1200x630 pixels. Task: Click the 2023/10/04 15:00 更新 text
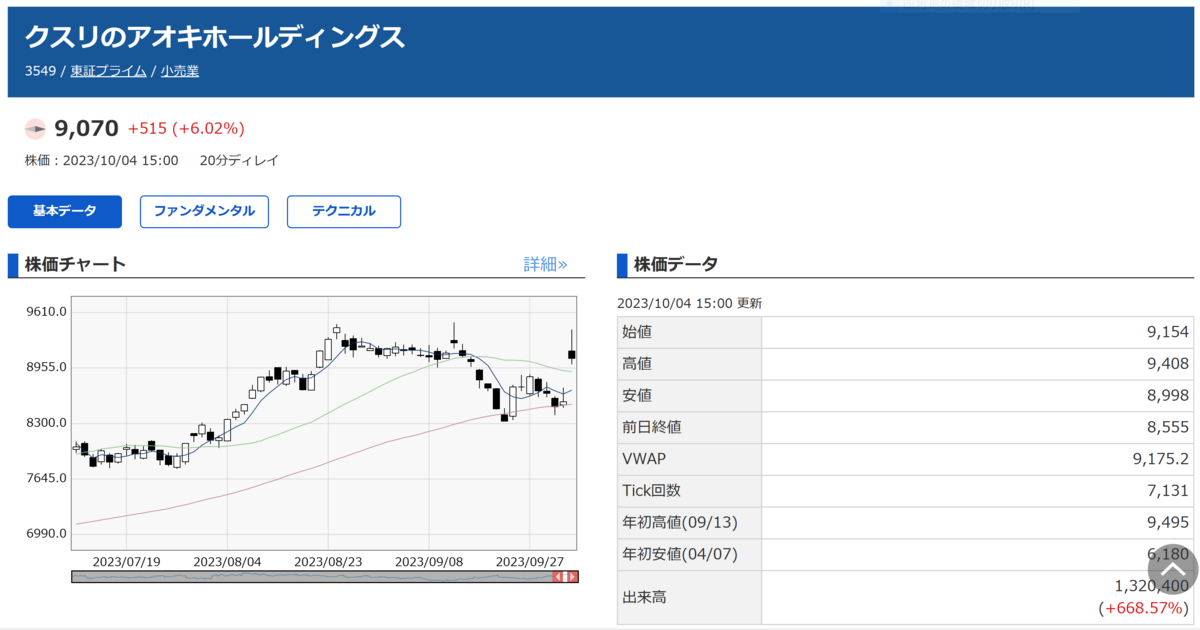click(689, 303)
